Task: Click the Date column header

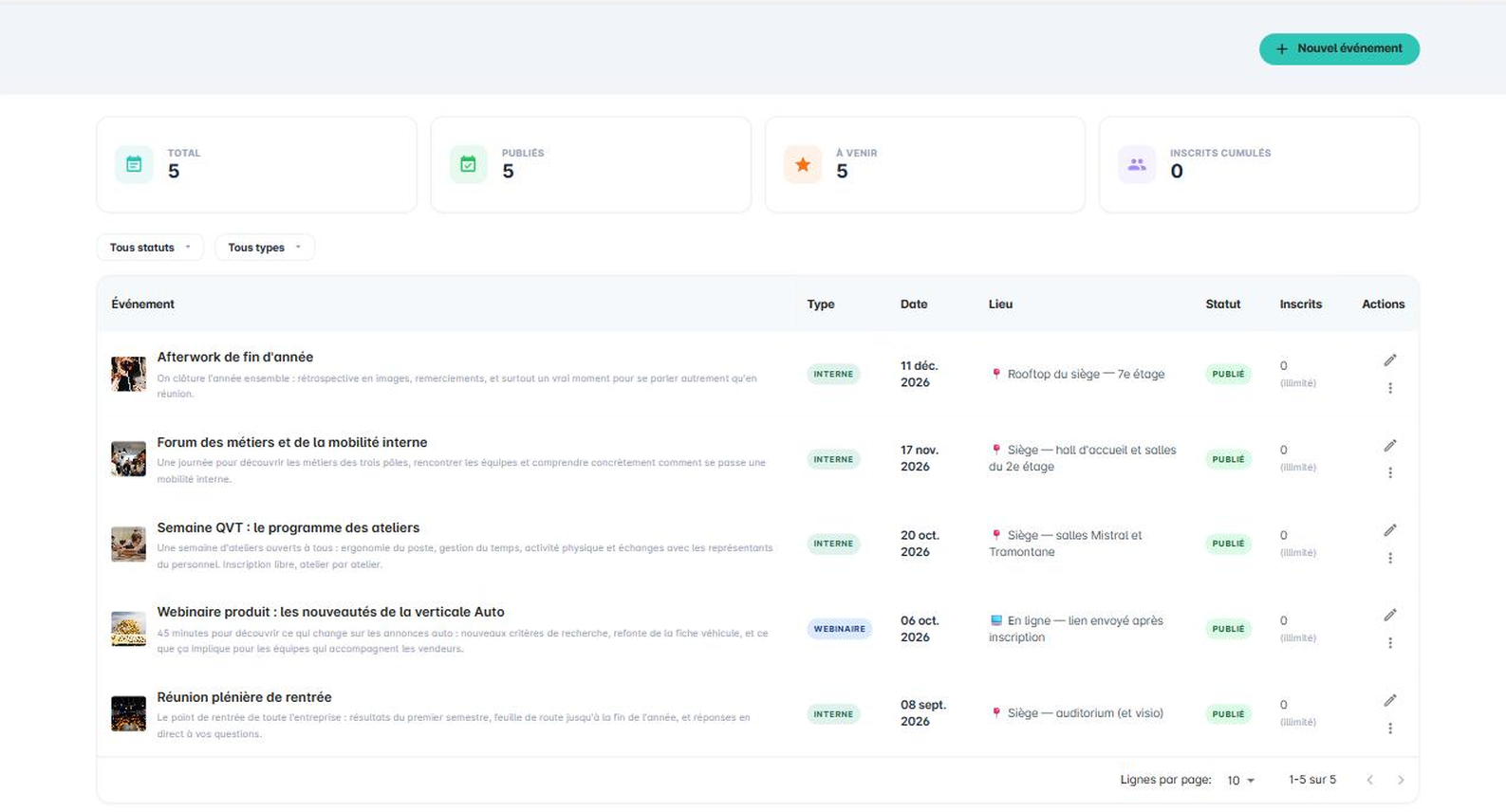Action: tap(914, 304)
